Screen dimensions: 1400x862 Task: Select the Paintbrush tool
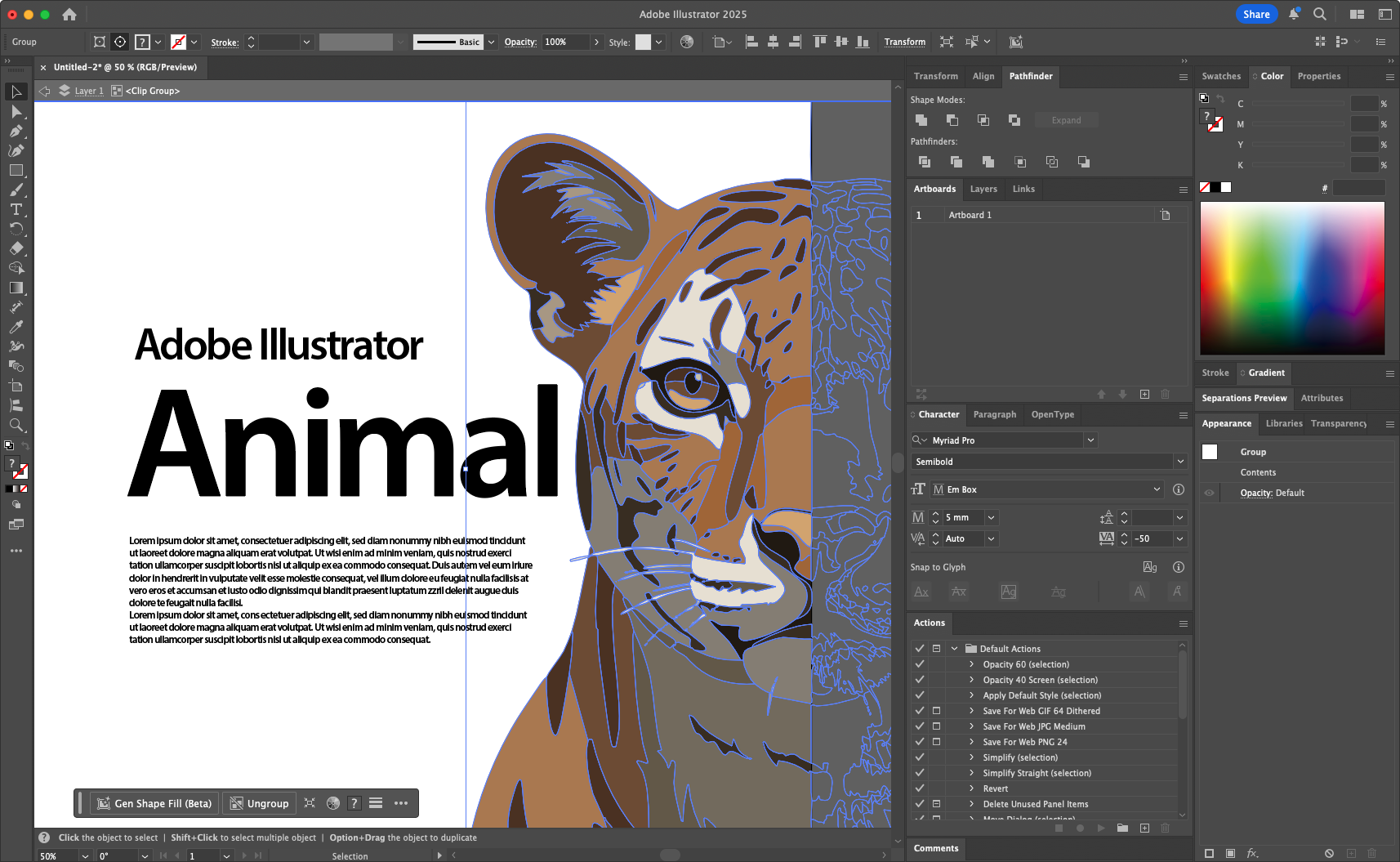[16, 190]
